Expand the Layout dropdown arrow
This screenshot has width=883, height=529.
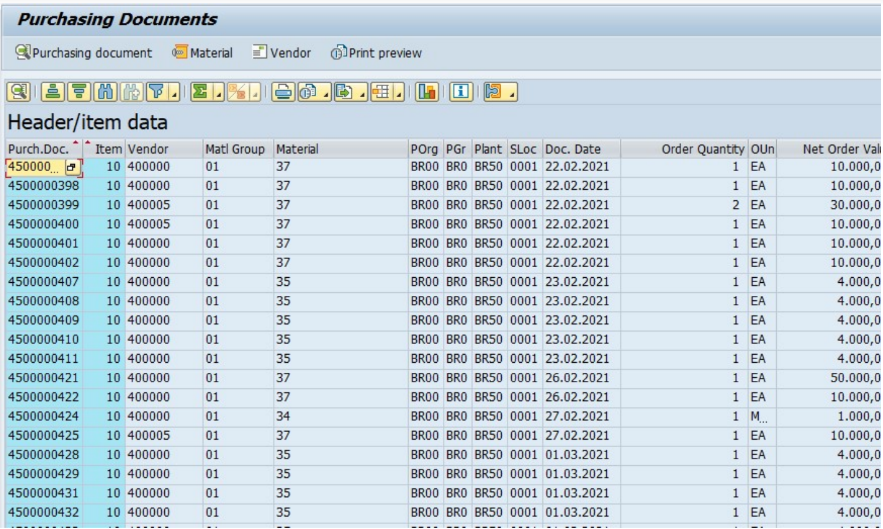pyautogui.click(x=399, y=92)
